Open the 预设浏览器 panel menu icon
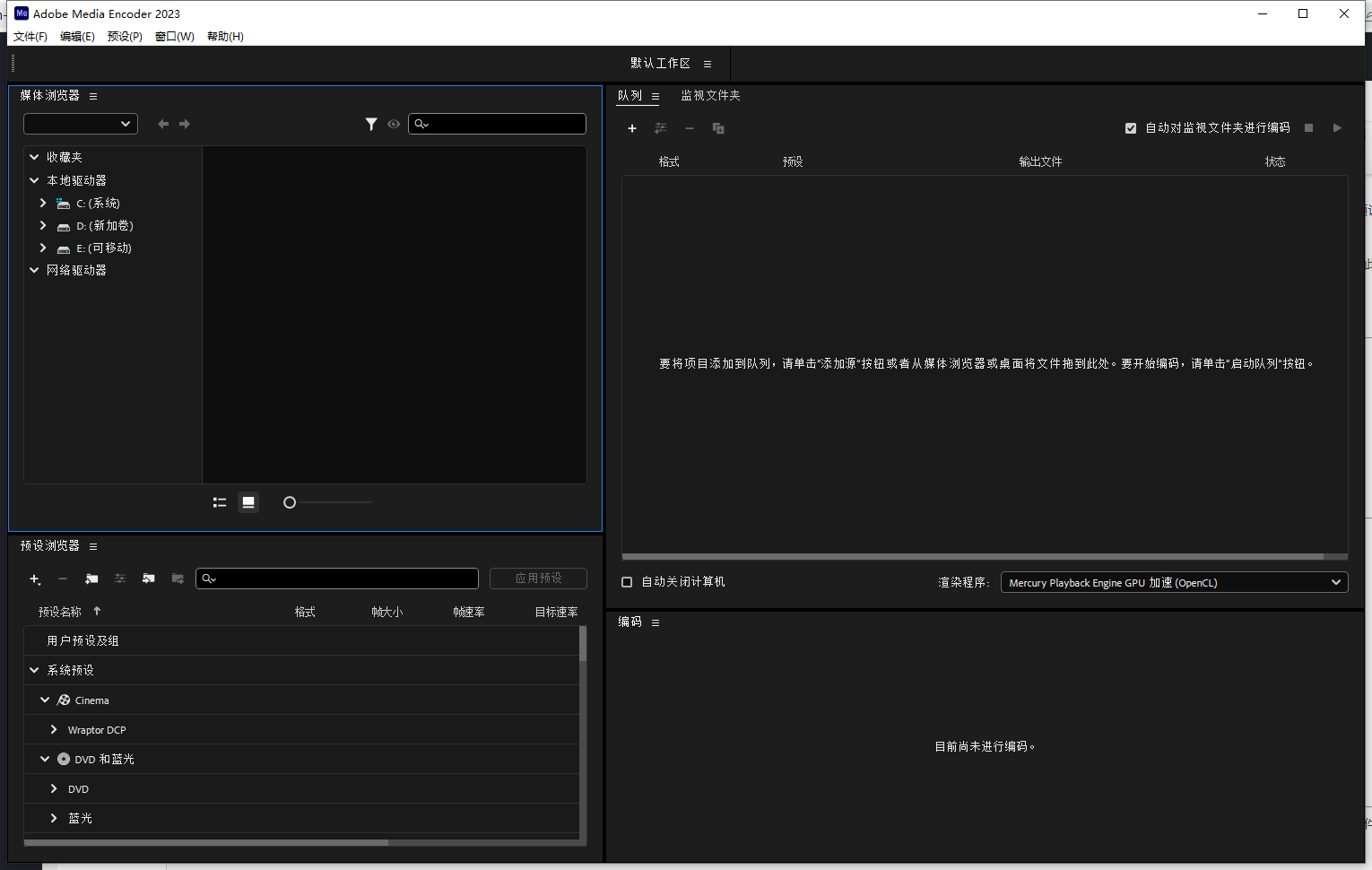This screenshot has width=1372, height=870. [x=93, y=546]
